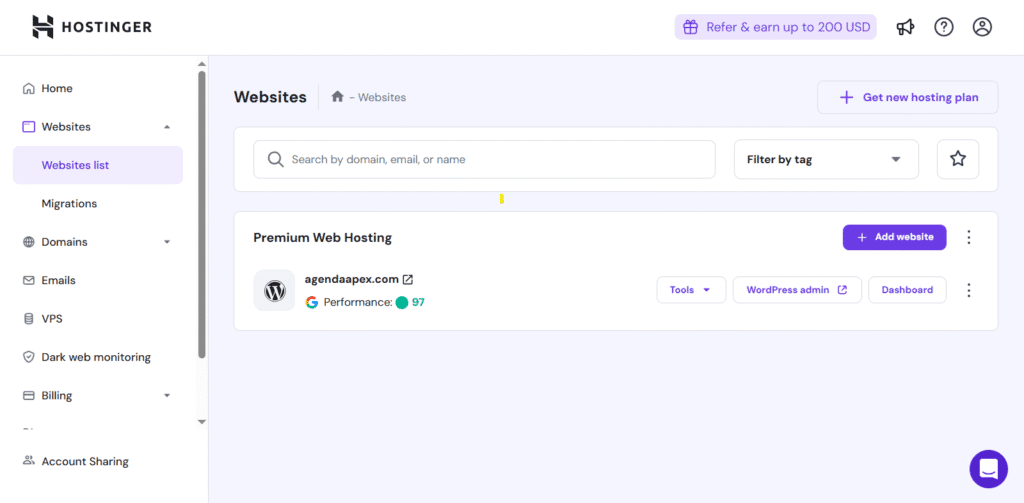This screenshot has width=1024, height=503.
Task: Click the sidebar vertical scrollbar thumb
Action: (x=202, y=216)
